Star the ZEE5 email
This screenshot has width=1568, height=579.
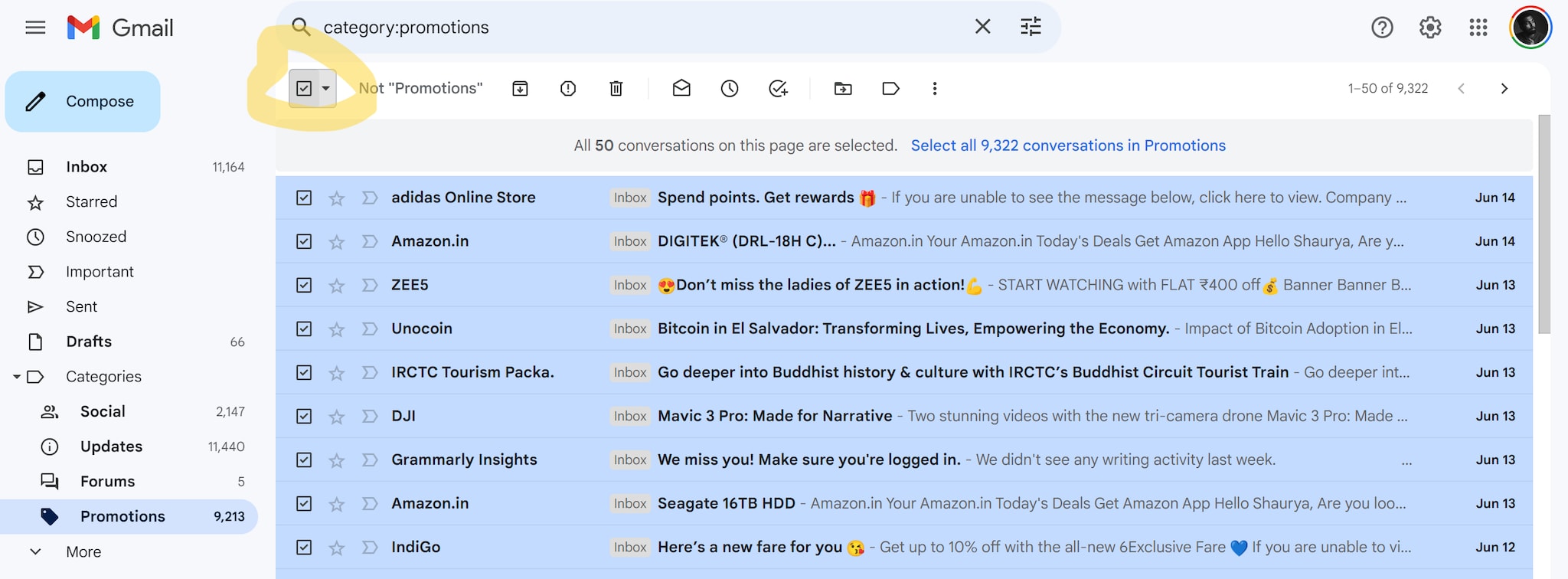336,286
